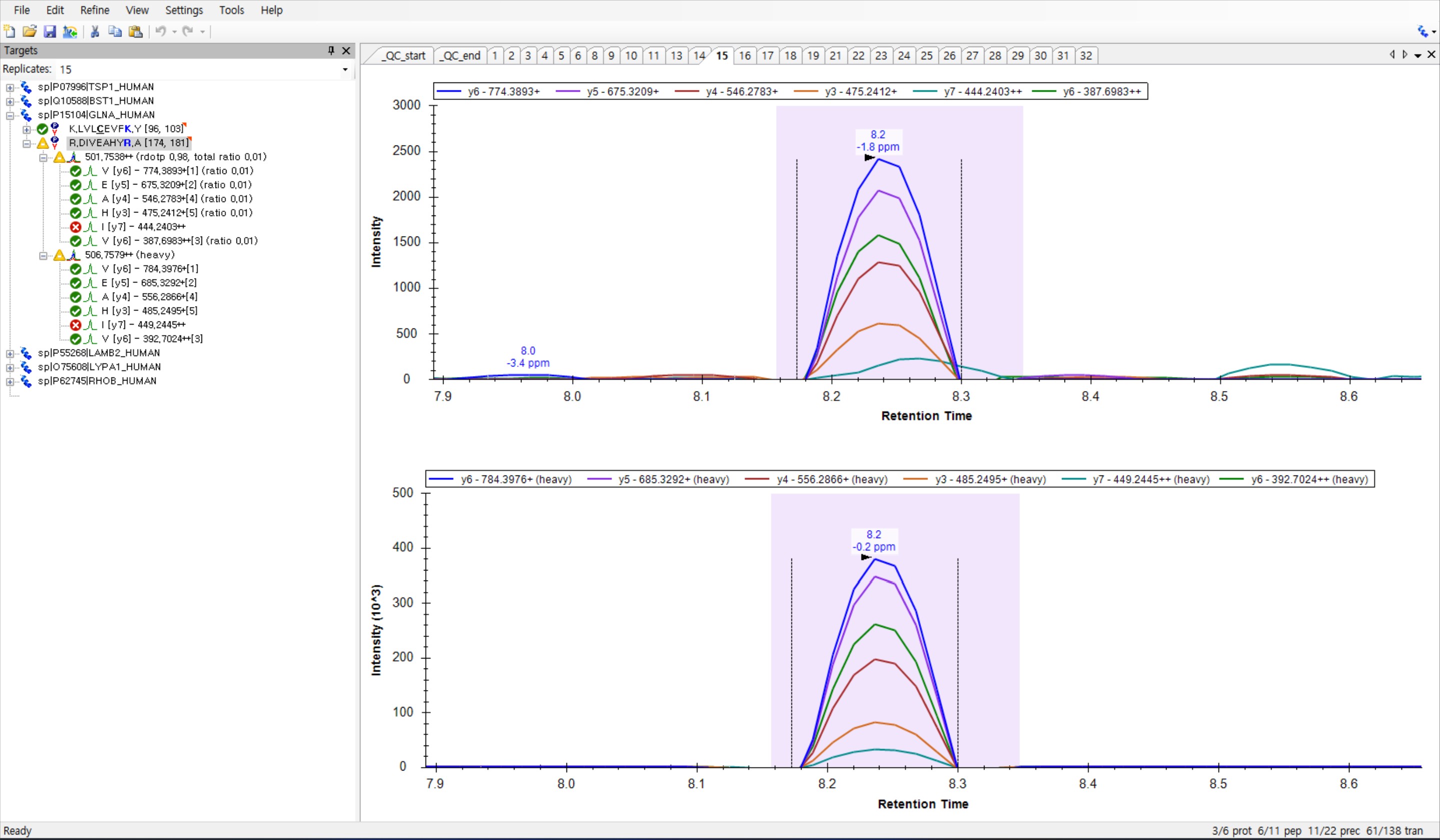Collapse the 506.7579++ (heavy) precursor node

coord(43,255)
